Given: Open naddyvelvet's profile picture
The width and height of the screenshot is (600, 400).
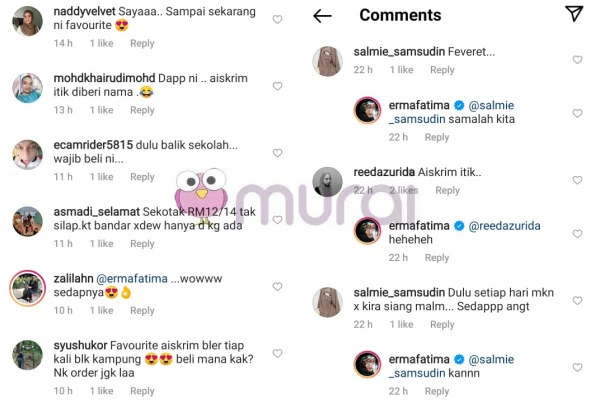Looking at the screenshot, I should (x=28, y=21).
